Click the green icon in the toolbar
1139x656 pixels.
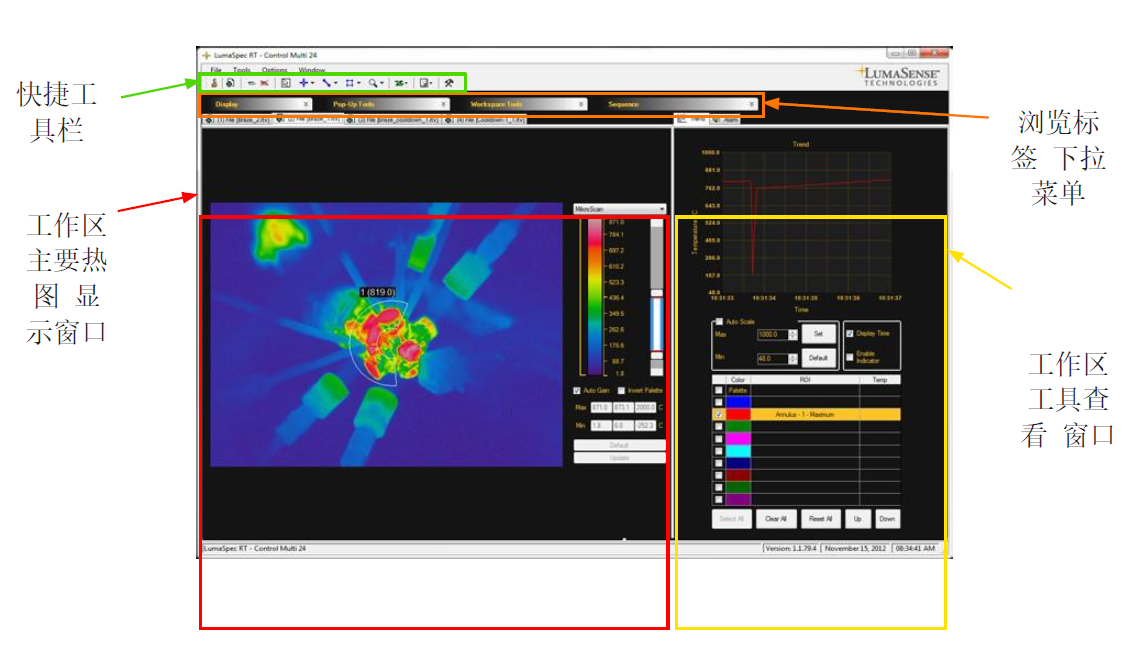399,84
